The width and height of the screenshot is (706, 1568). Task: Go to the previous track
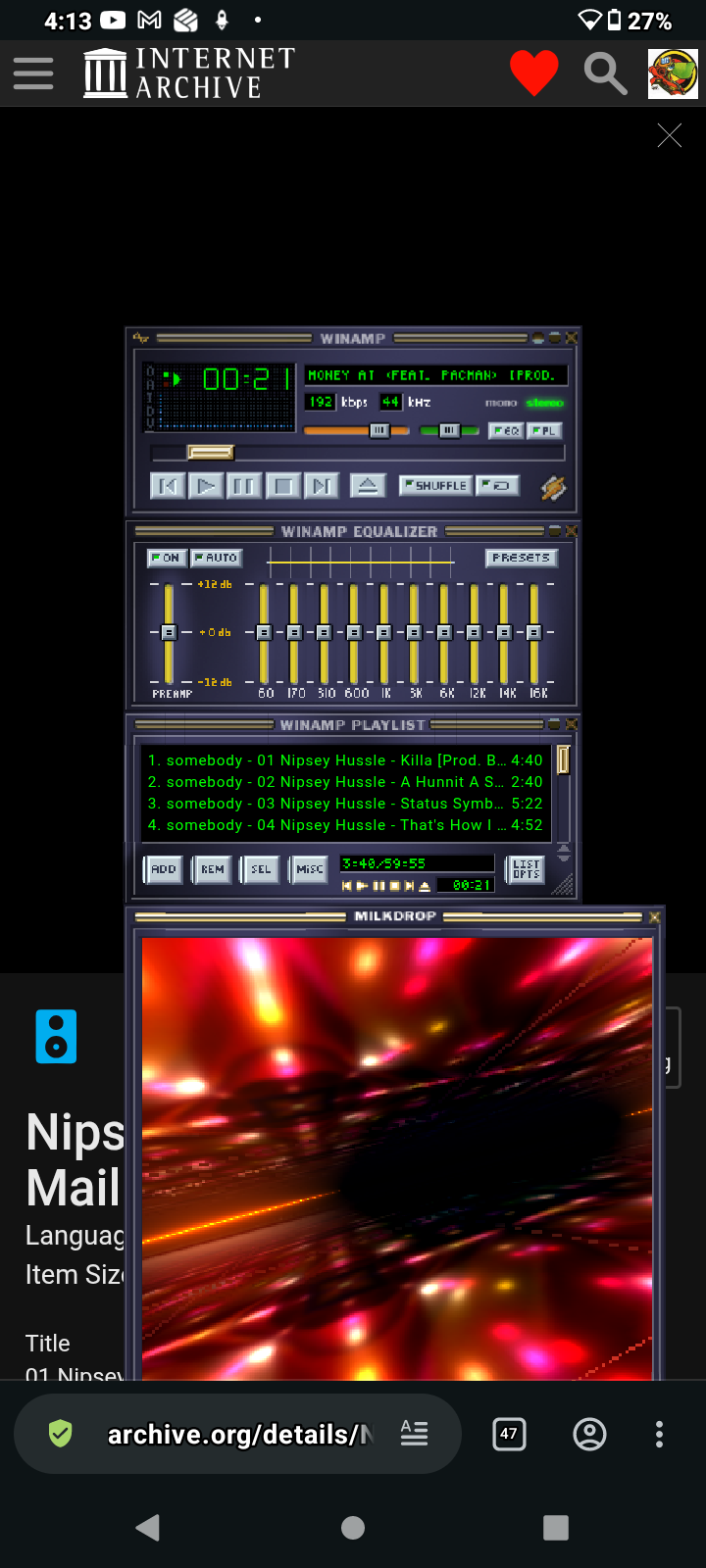(x=168, y=486)
